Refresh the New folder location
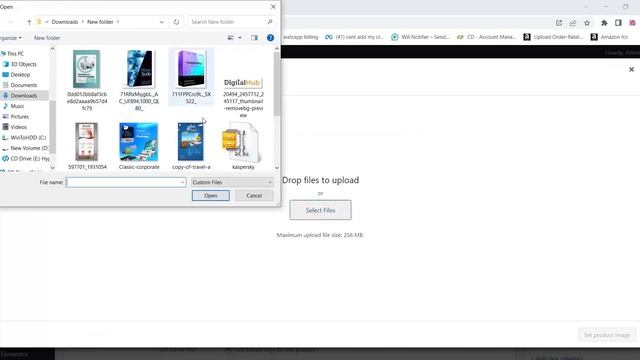This screenshot has width=640, height=360. [x=176, y=22]
